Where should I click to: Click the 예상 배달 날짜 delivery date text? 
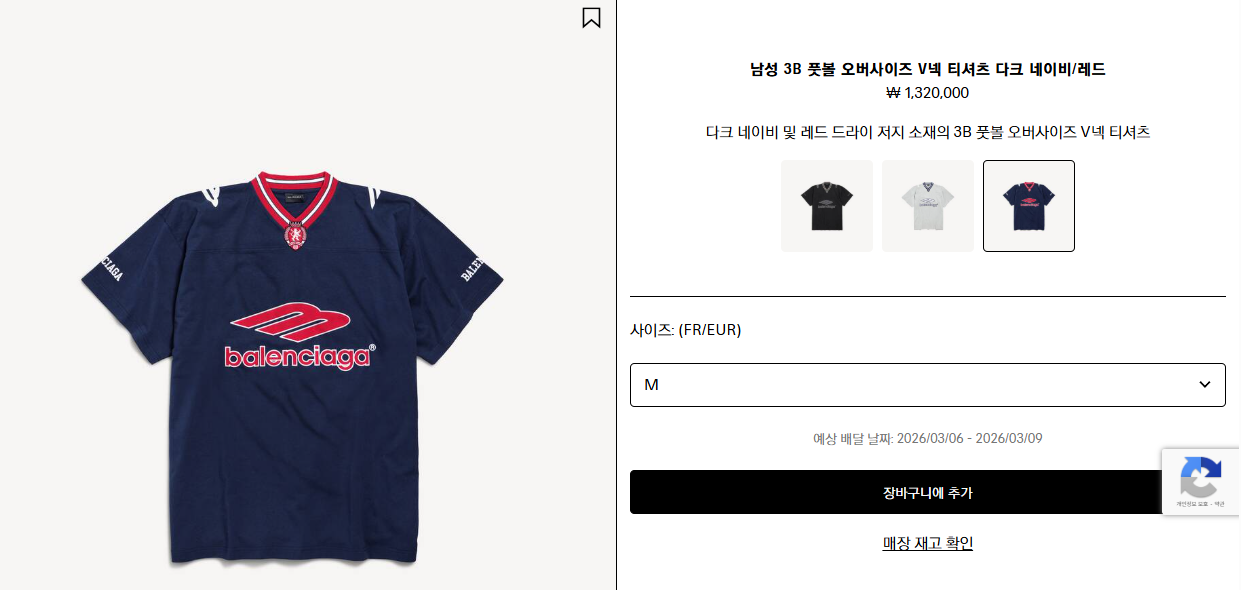(927, 438)
